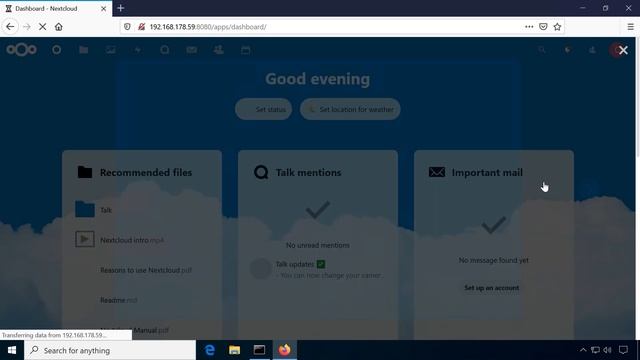The height and width of the screenshot is (360, 640).
Task: Click the Nextcloud intro video thumbnail
Action: pyautogui.click(x=85, y=240)
